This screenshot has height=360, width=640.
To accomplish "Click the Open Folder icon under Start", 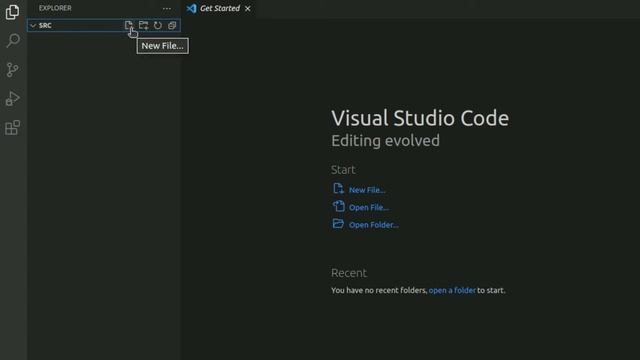I will click(x=338, y=224).
